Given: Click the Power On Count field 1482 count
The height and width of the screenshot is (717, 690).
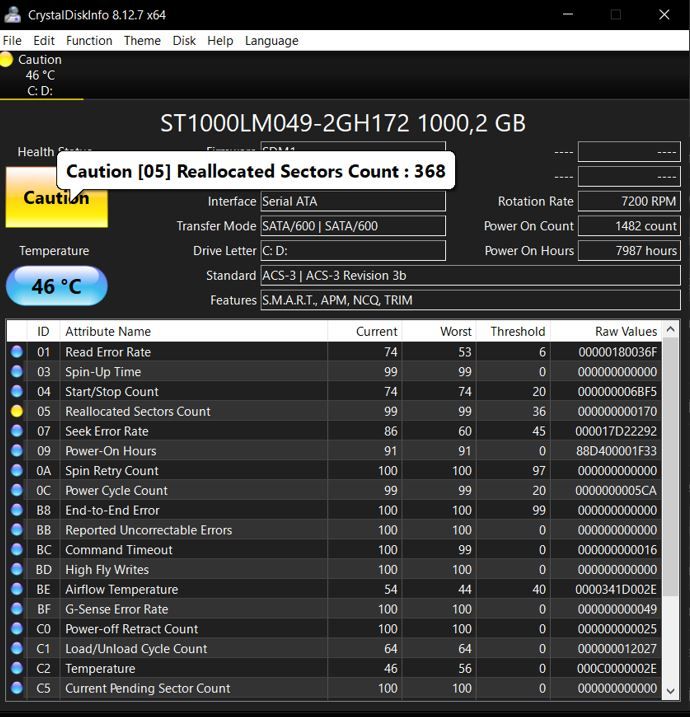Looking at the screenshot, I should click(629, 226).
